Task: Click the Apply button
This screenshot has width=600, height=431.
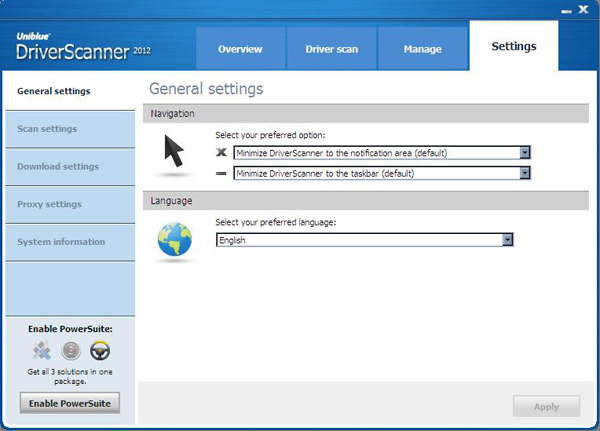Action: [546, 406]
